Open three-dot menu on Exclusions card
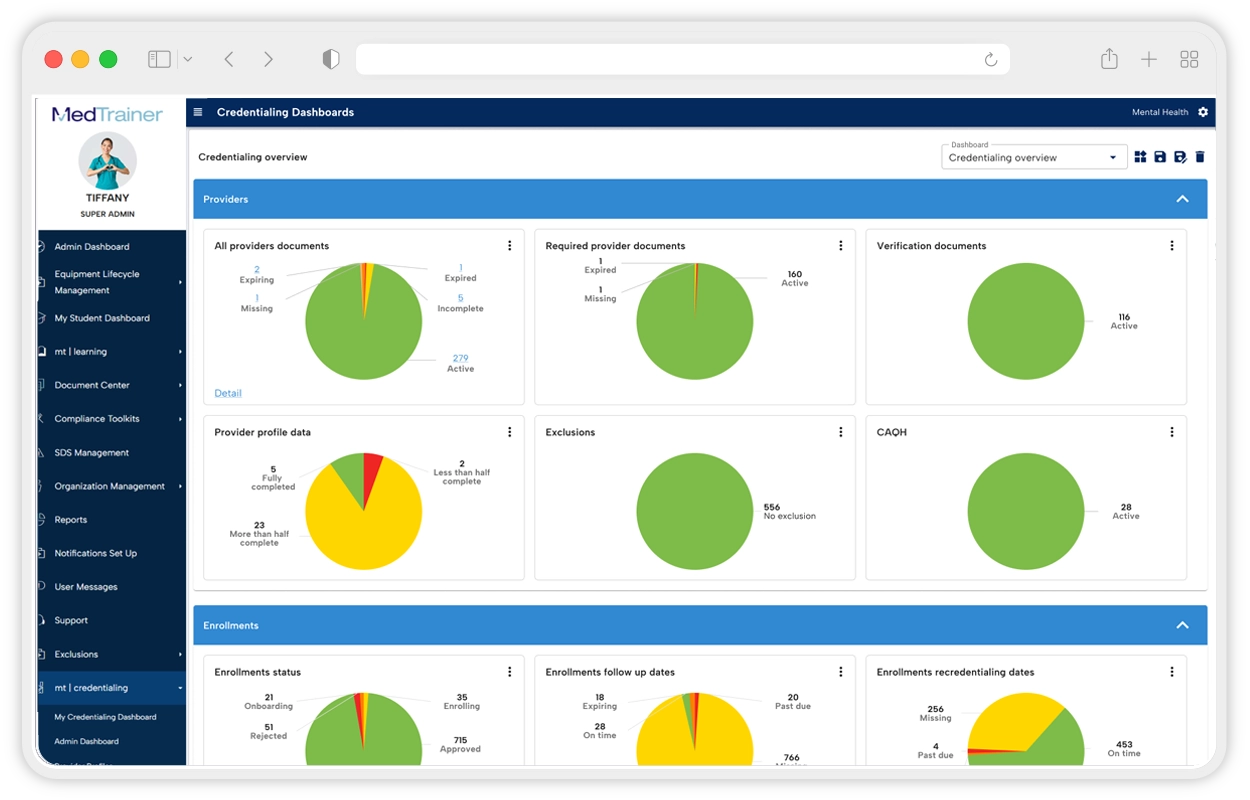 coord(840,432)
